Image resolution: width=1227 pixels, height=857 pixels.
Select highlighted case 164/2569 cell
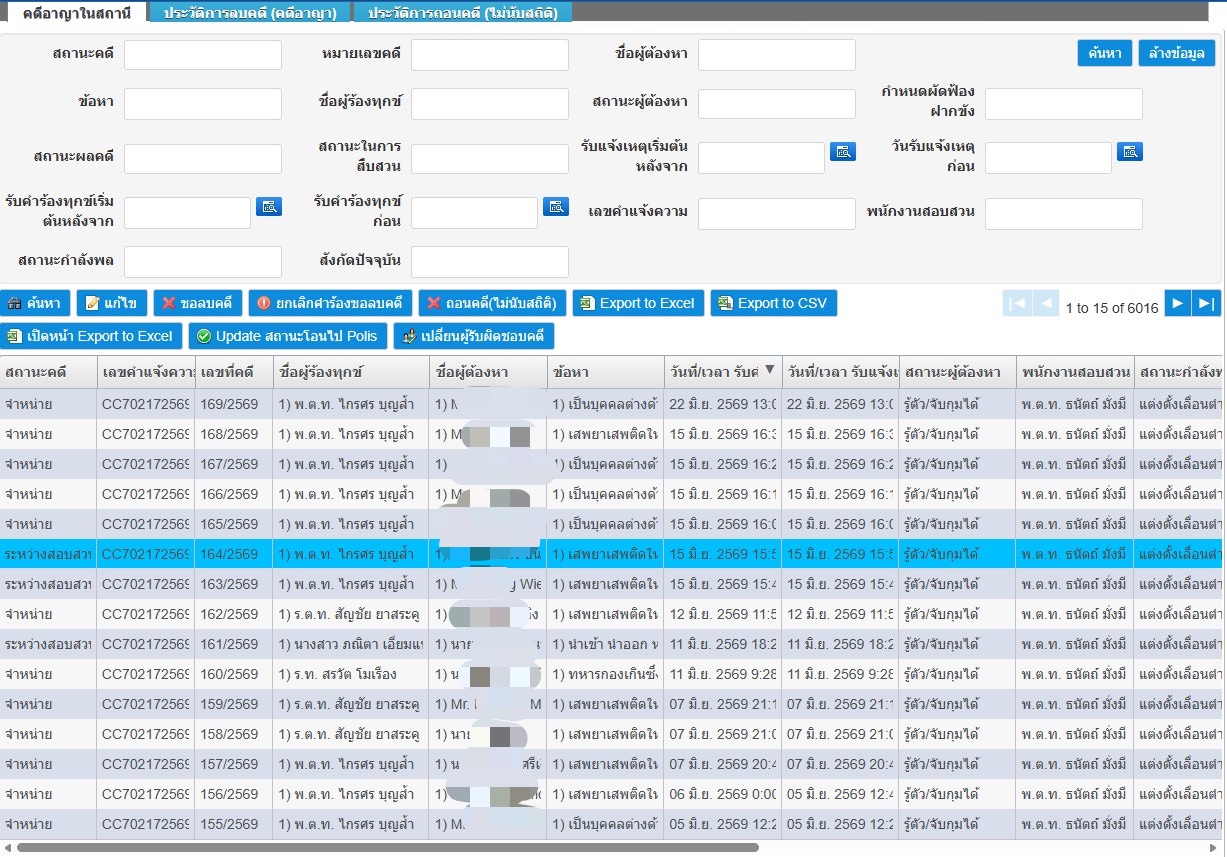(x=234, y=554)
